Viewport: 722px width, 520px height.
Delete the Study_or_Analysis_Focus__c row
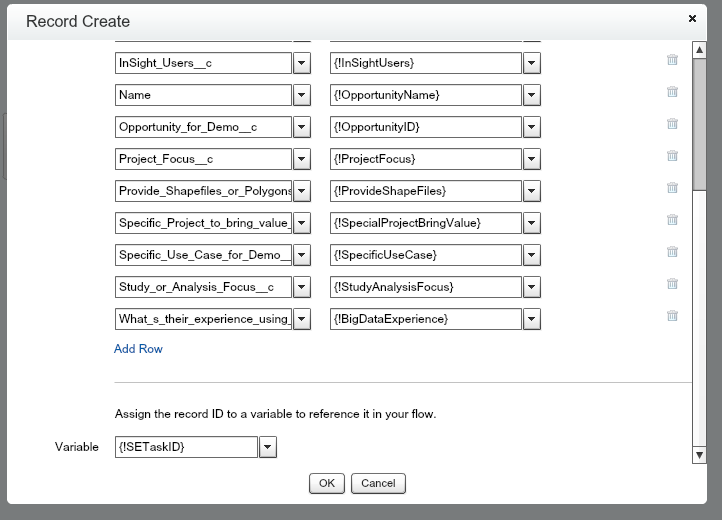(x=672, y=284)
